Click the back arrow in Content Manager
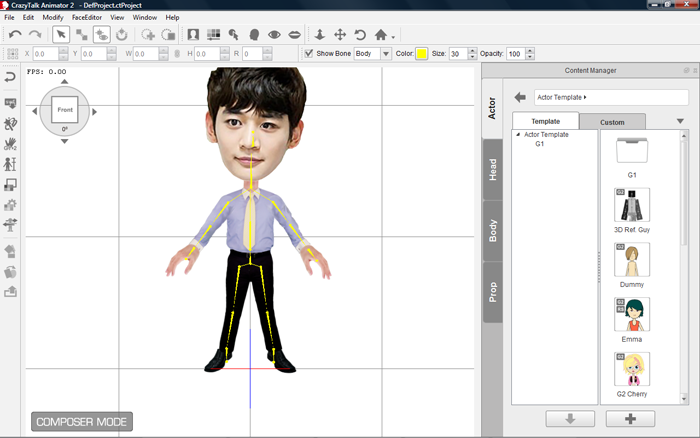Screen dimensions: 700x438 click(520, 97)
